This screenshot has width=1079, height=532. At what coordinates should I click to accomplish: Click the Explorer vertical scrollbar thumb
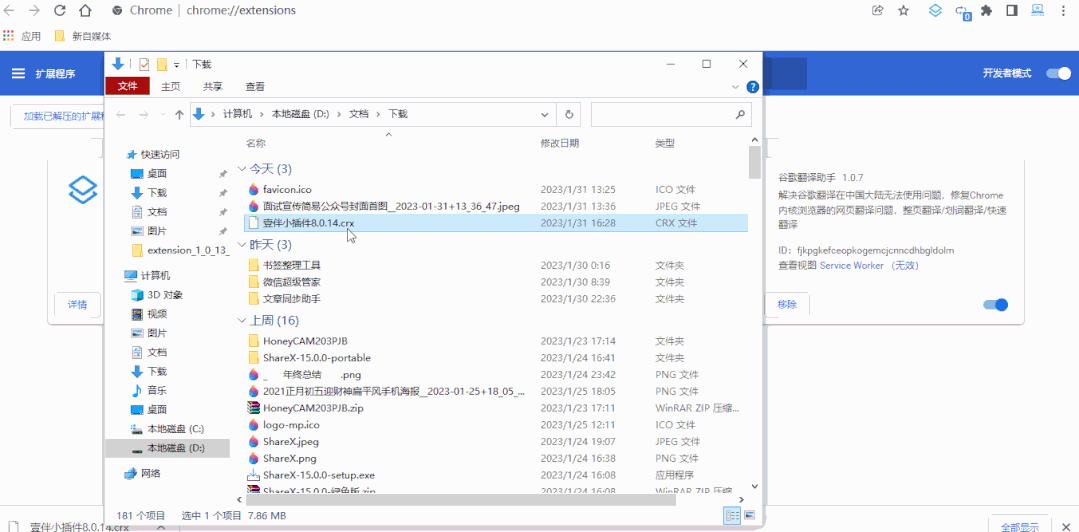[x=754, y=162]
